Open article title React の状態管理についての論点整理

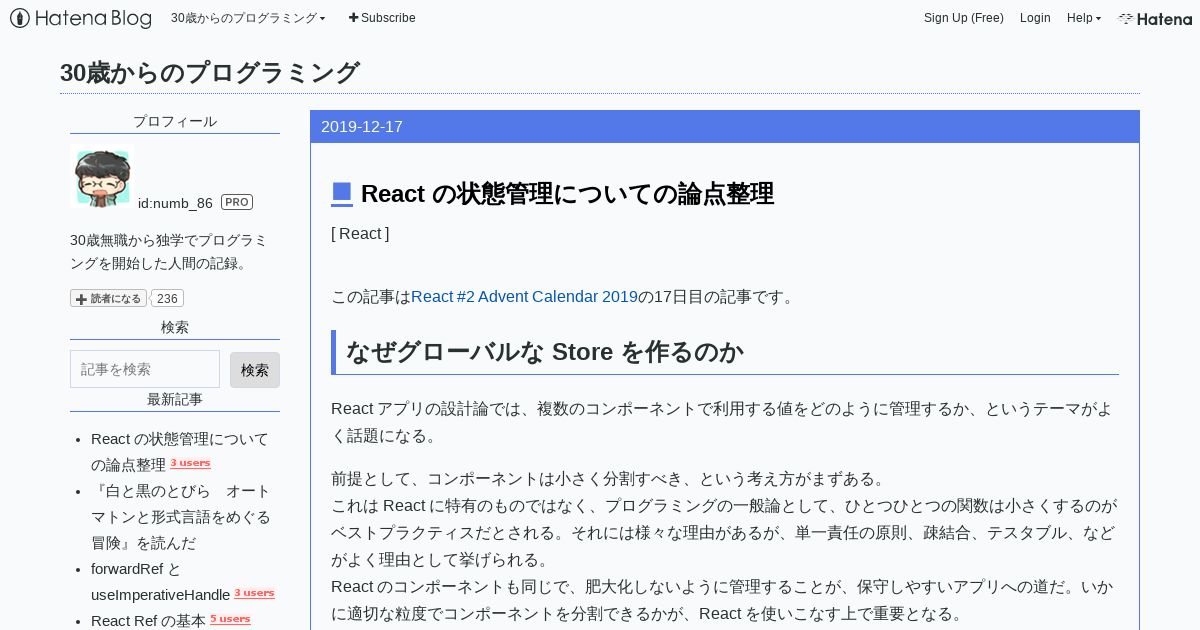point(567,194)
